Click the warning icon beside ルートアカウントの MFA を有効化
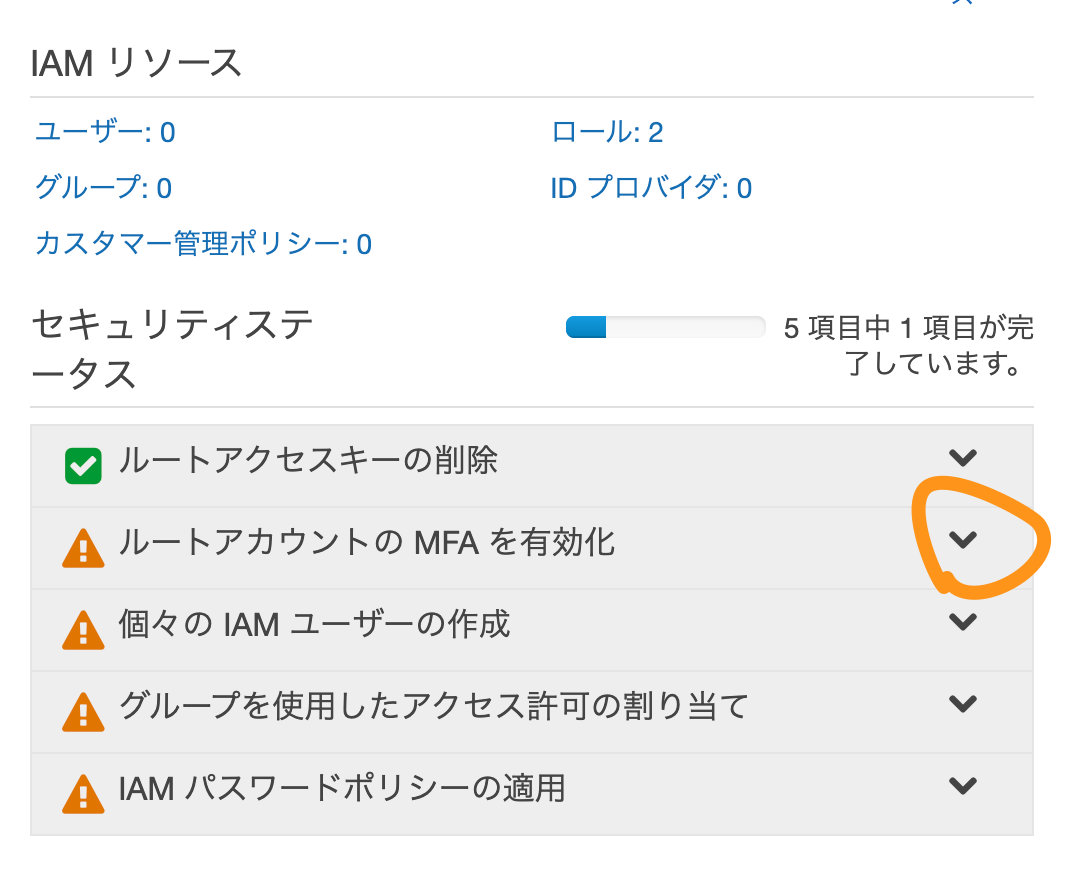Viewport: 1088px width, 874px height. pyautogui.click(x=83, y=548)
